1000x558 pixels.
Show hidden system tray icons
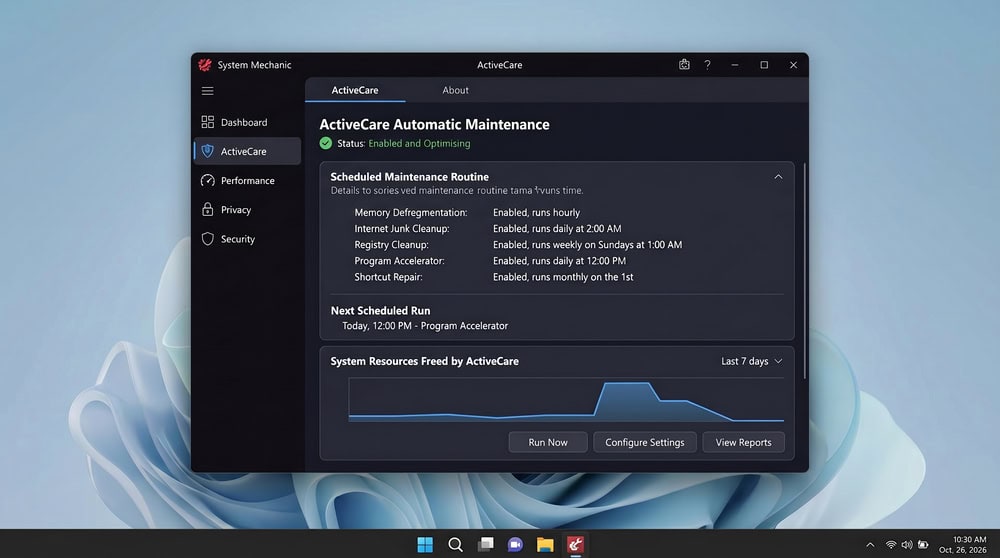tap(870, 545)
